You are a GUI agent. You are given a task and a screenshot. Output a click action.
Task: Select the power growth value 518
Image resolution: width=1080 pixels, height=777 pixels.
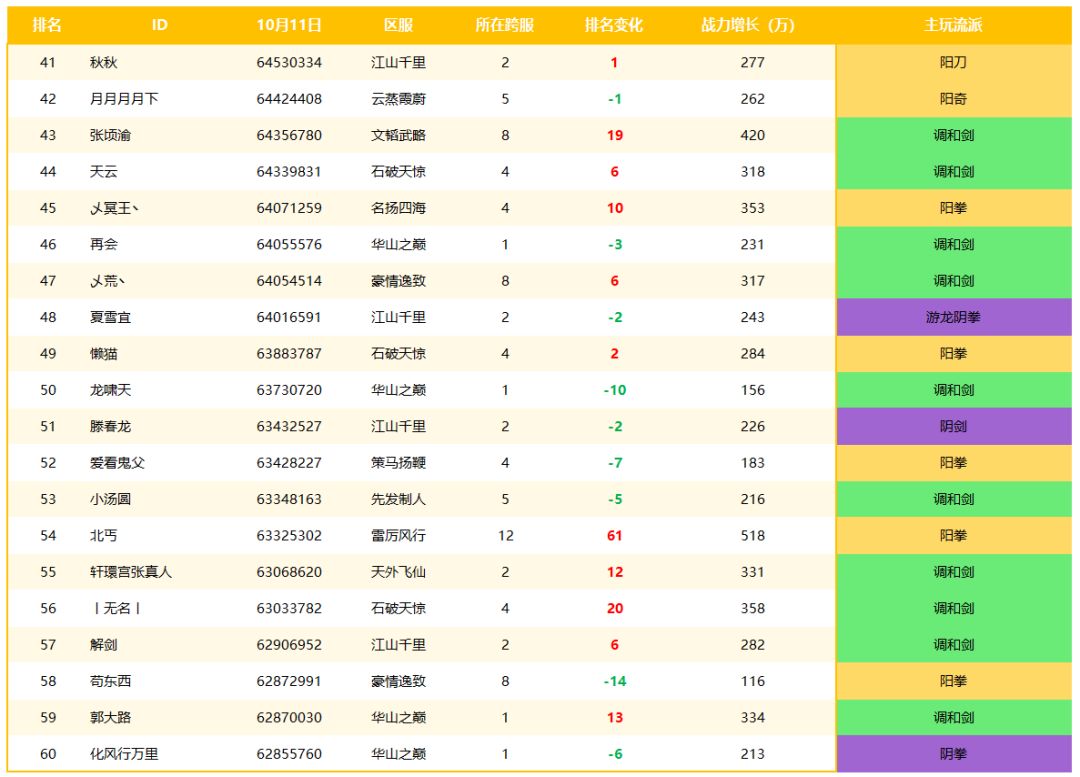(752, 536)
